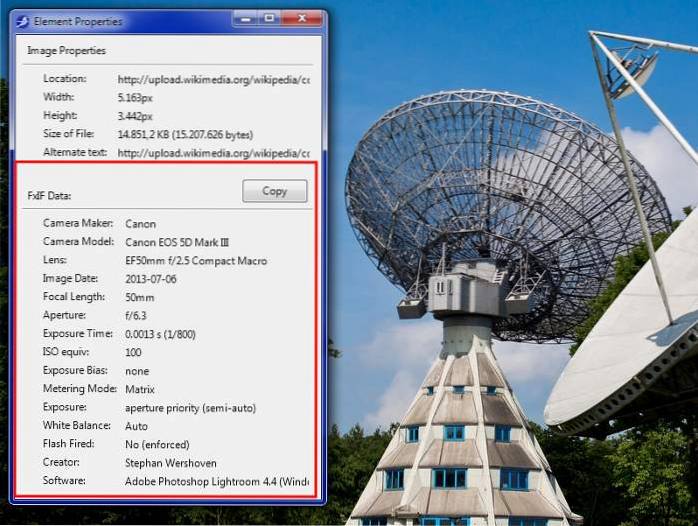Select the Metering Mode value Matrix
The image size is (698, 526).
[x=140, y=389]
